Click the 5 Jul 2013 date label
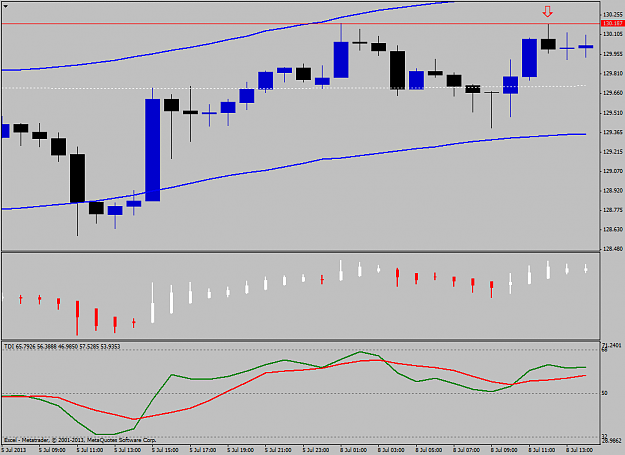The image size is (625, 455). (x=13, y=450)
